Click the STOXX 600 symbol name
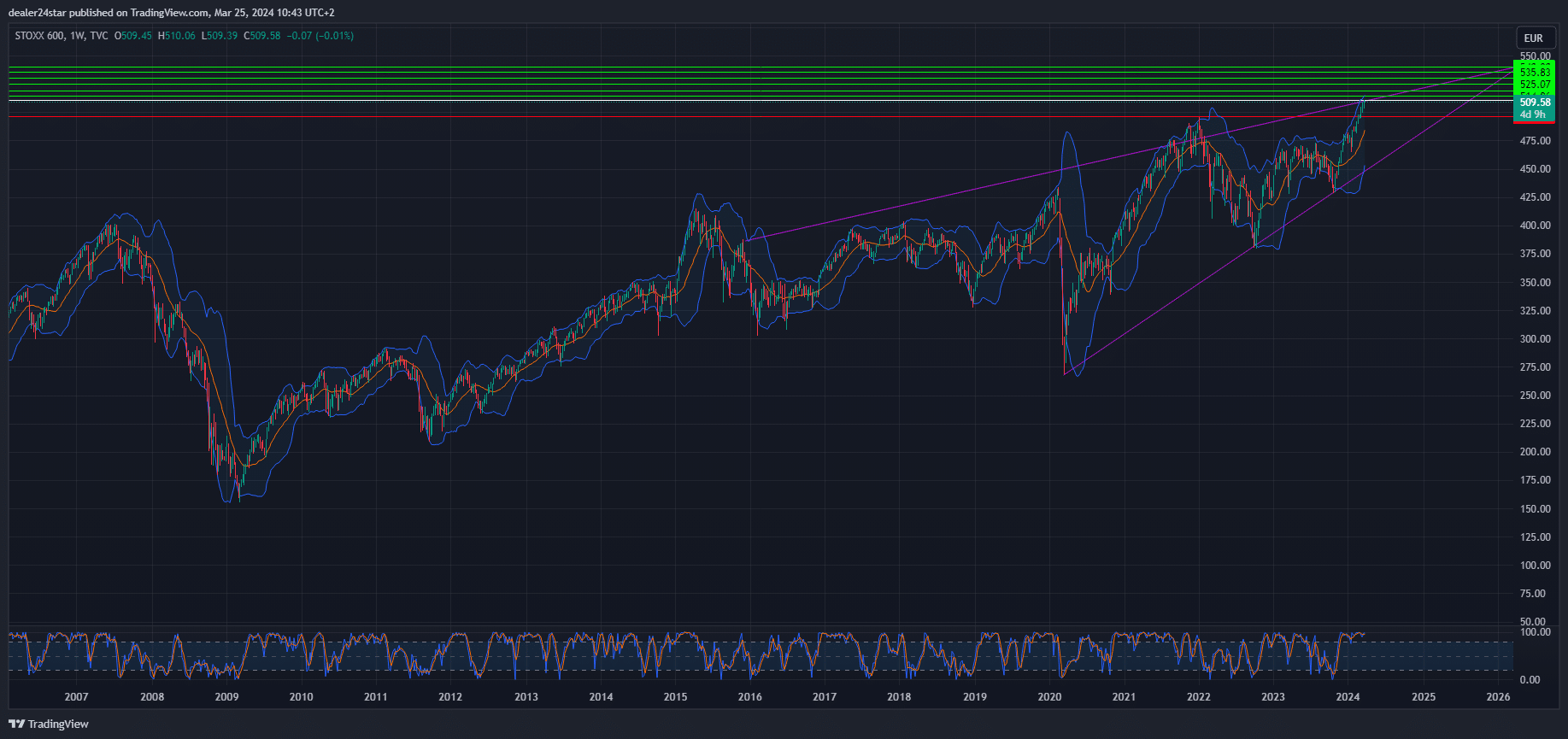The width and height of the screenshot is (1568, 739). [x=39, y=36]
